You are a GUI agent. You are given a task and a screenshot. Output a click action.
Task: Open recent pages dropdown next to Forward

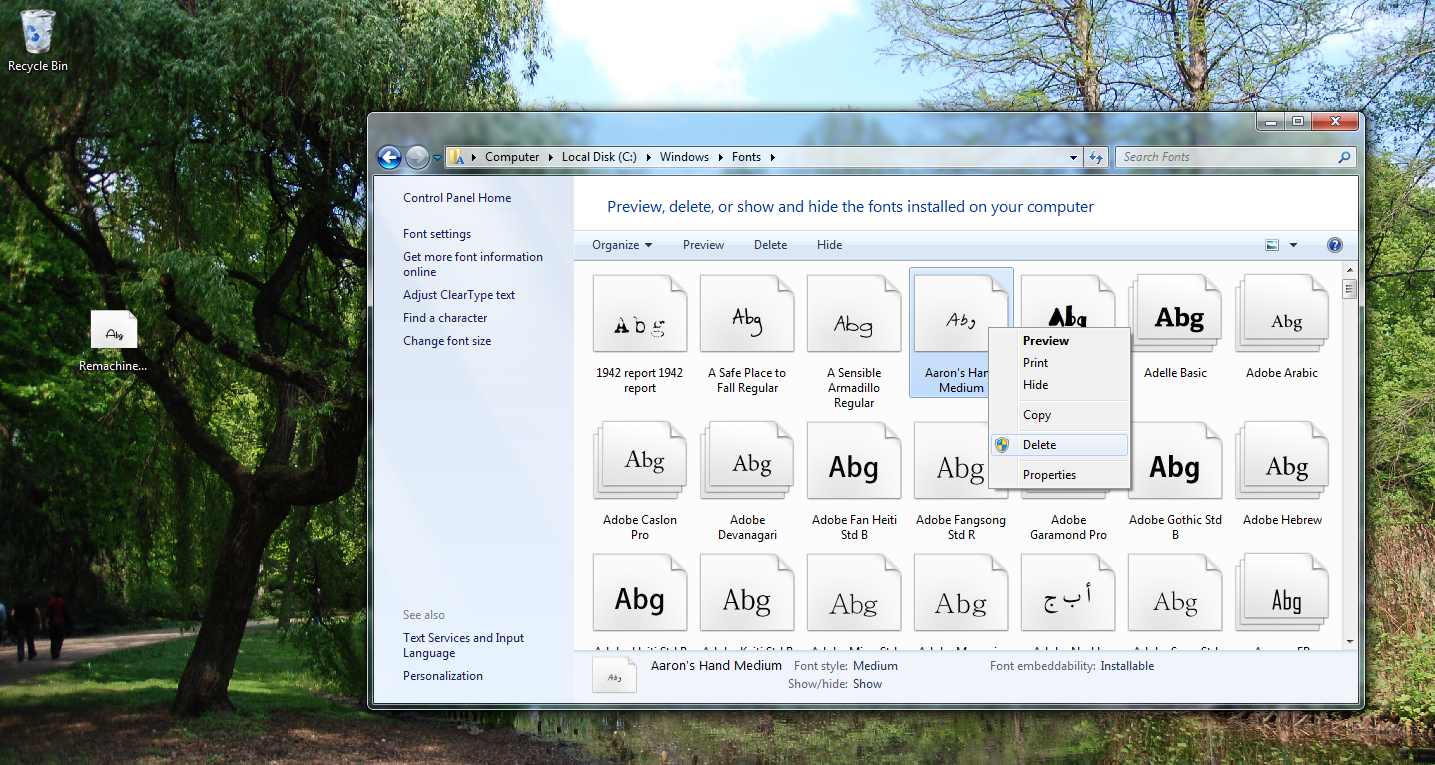(x=437, y=157)
